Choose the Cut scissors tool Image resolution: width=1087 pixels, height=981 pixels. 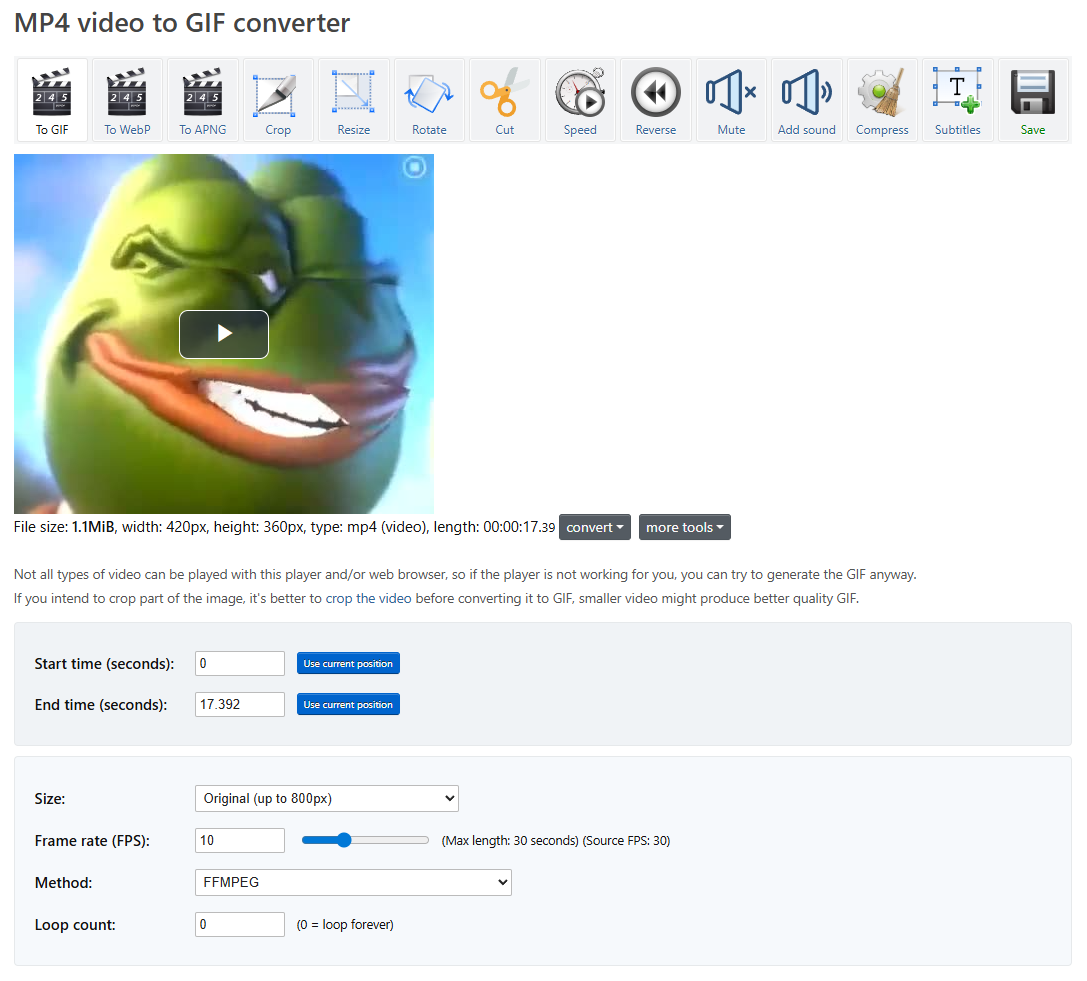(504, 100)
